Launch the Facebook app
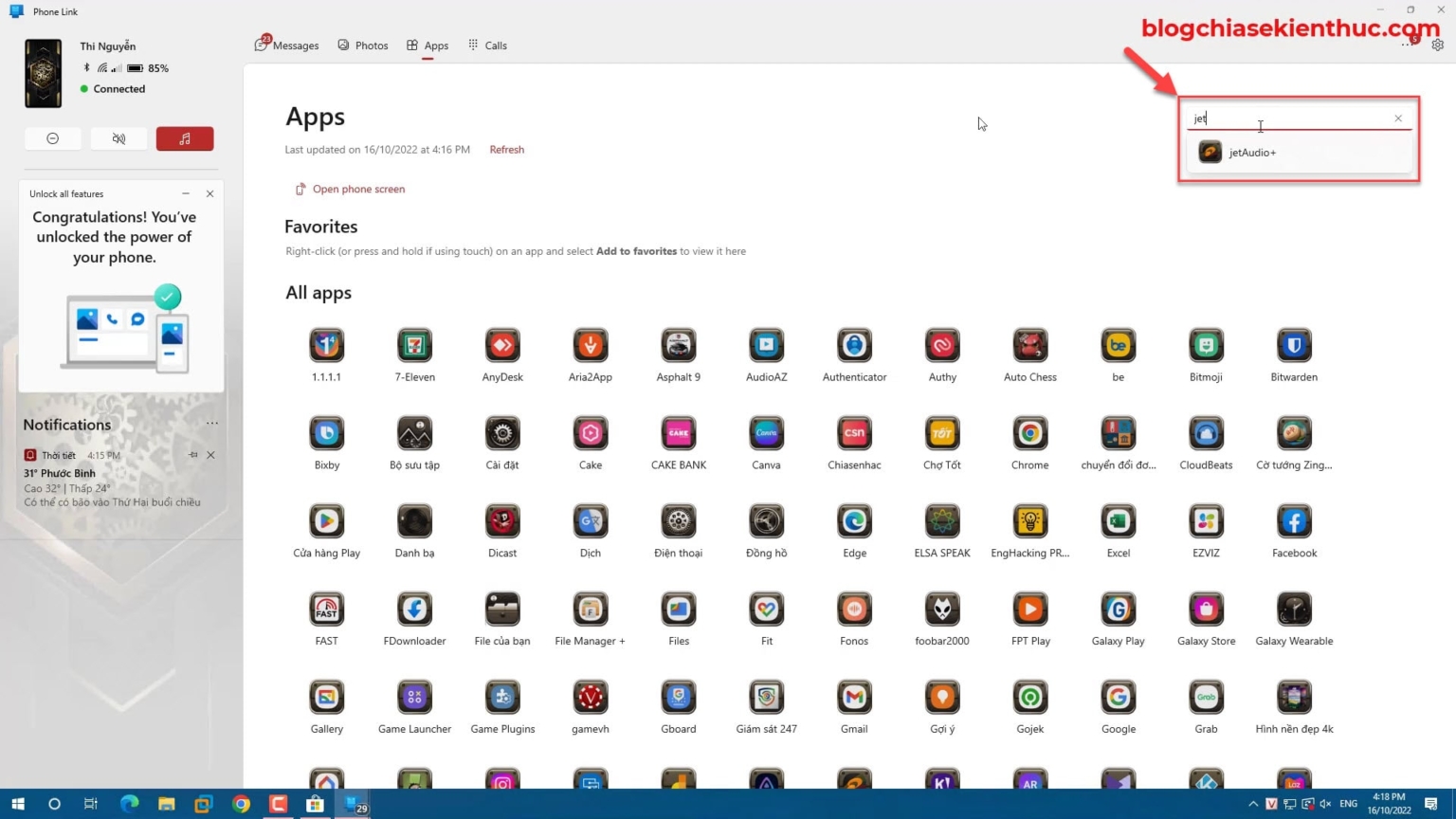 click(x=1294, y=522)
